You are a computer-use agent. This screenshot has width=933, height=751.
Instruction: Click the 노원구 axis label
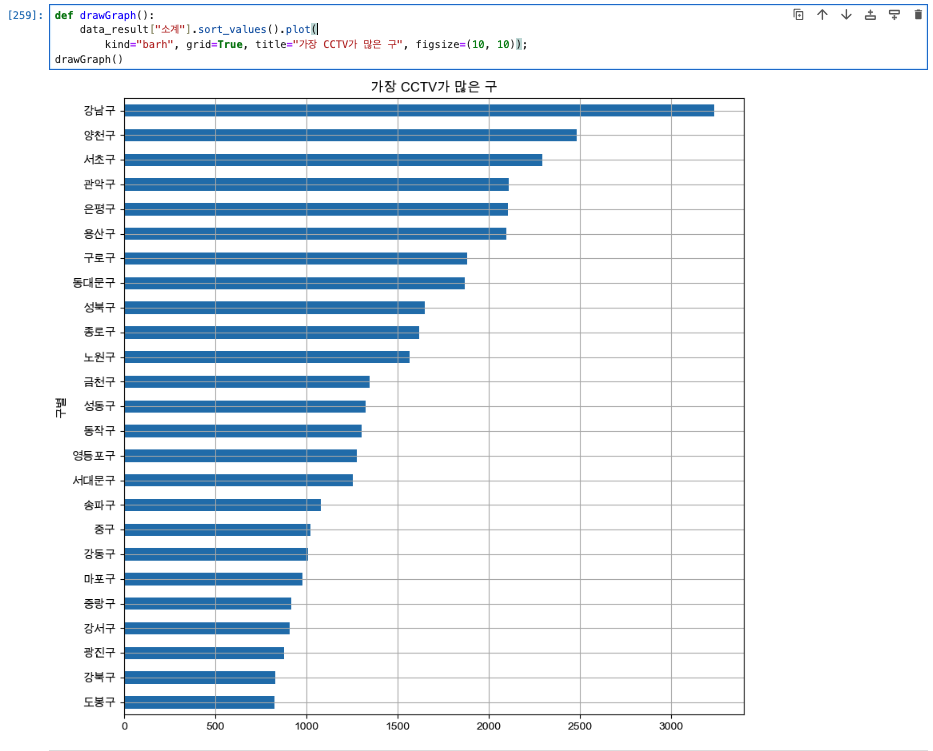point(99,357)
